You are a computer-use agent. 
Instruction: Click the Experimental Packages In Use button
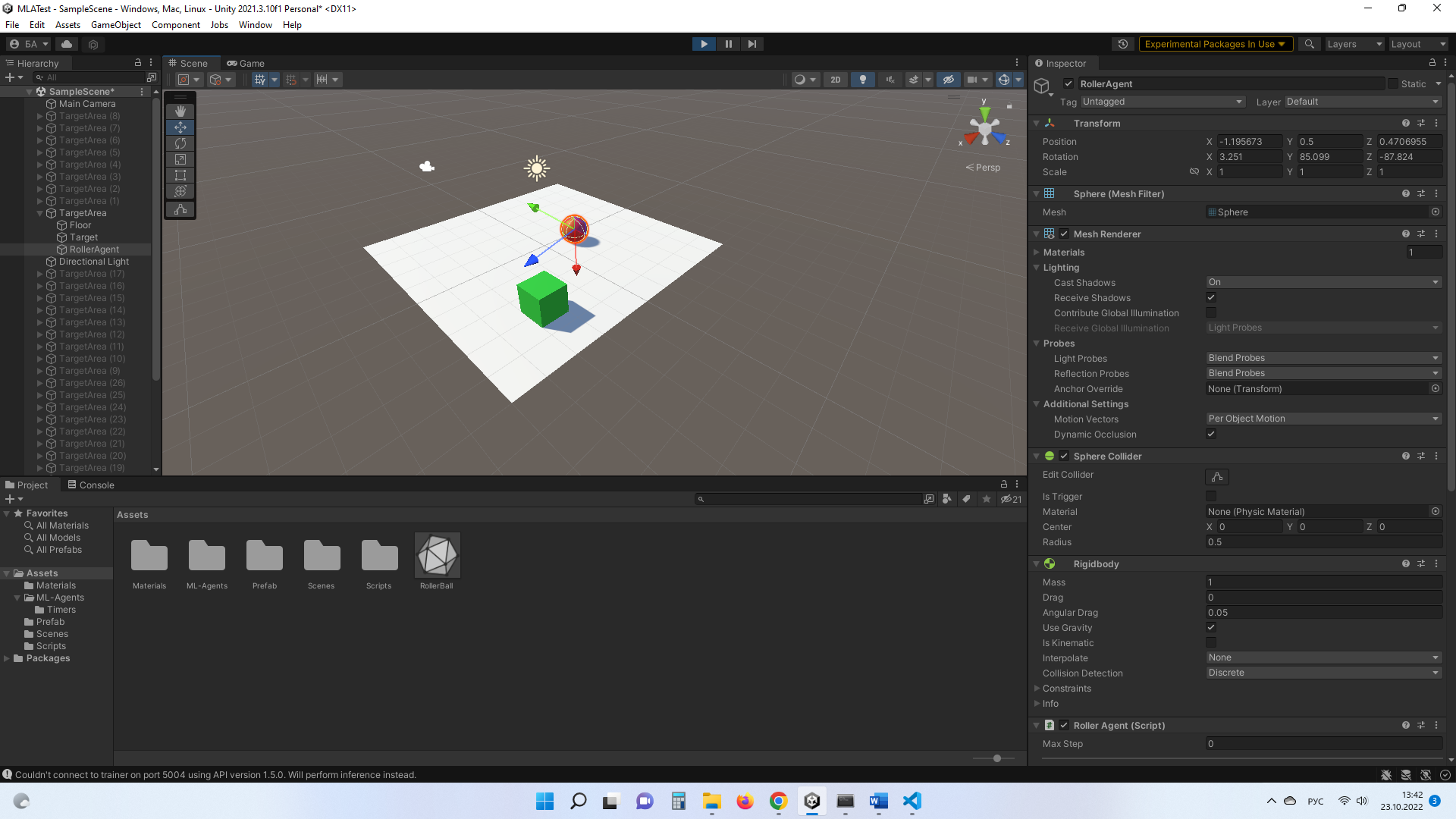pos(1216,44)
